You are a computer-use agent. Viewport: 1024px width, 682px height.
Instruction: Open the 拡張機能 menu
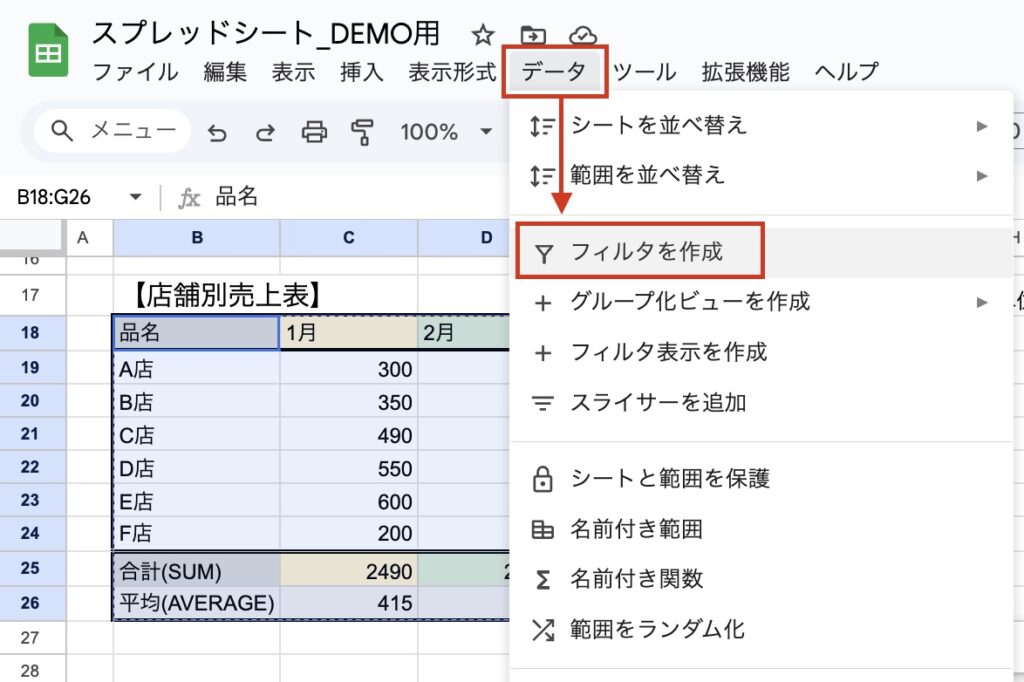point(745,72)
